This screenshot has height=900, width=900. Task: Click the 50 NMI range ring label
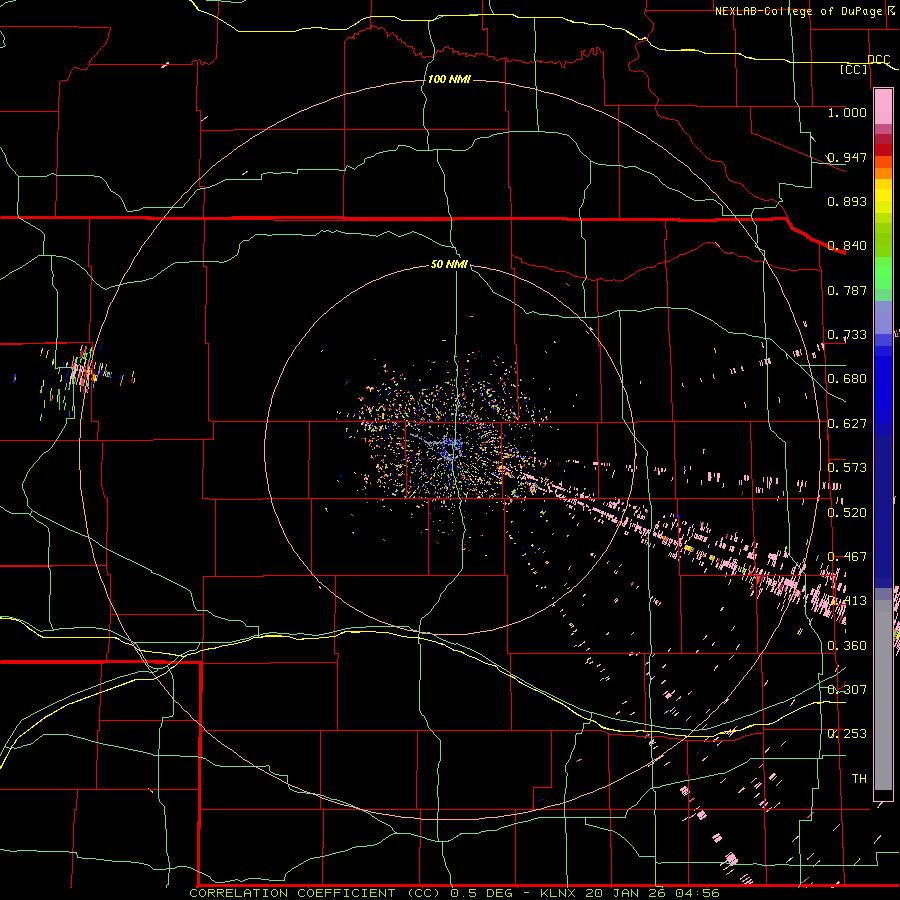[449, 264]
